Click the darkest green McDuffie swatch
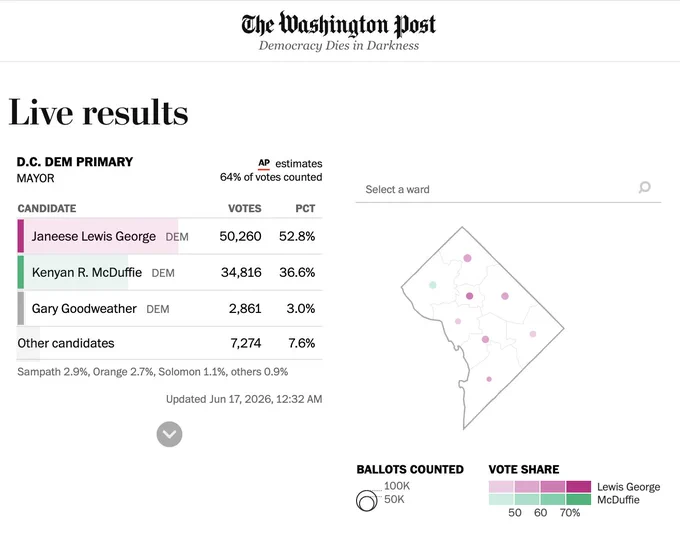680x536 pixels. (579, 499)
